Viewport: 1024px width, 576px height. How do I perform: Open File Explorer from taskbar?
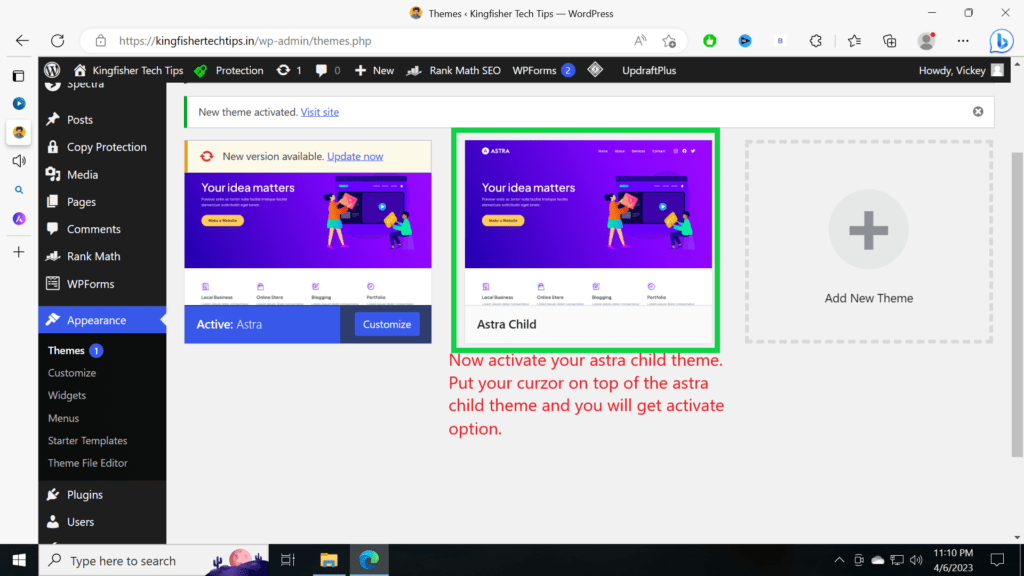tap(328, 560)
